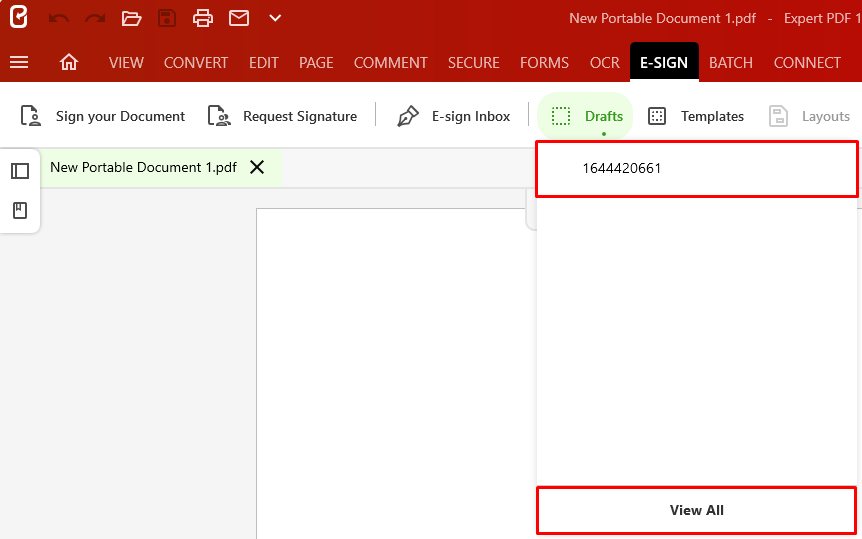Open the EDIT ribbon tab

[x=264, y=63]
